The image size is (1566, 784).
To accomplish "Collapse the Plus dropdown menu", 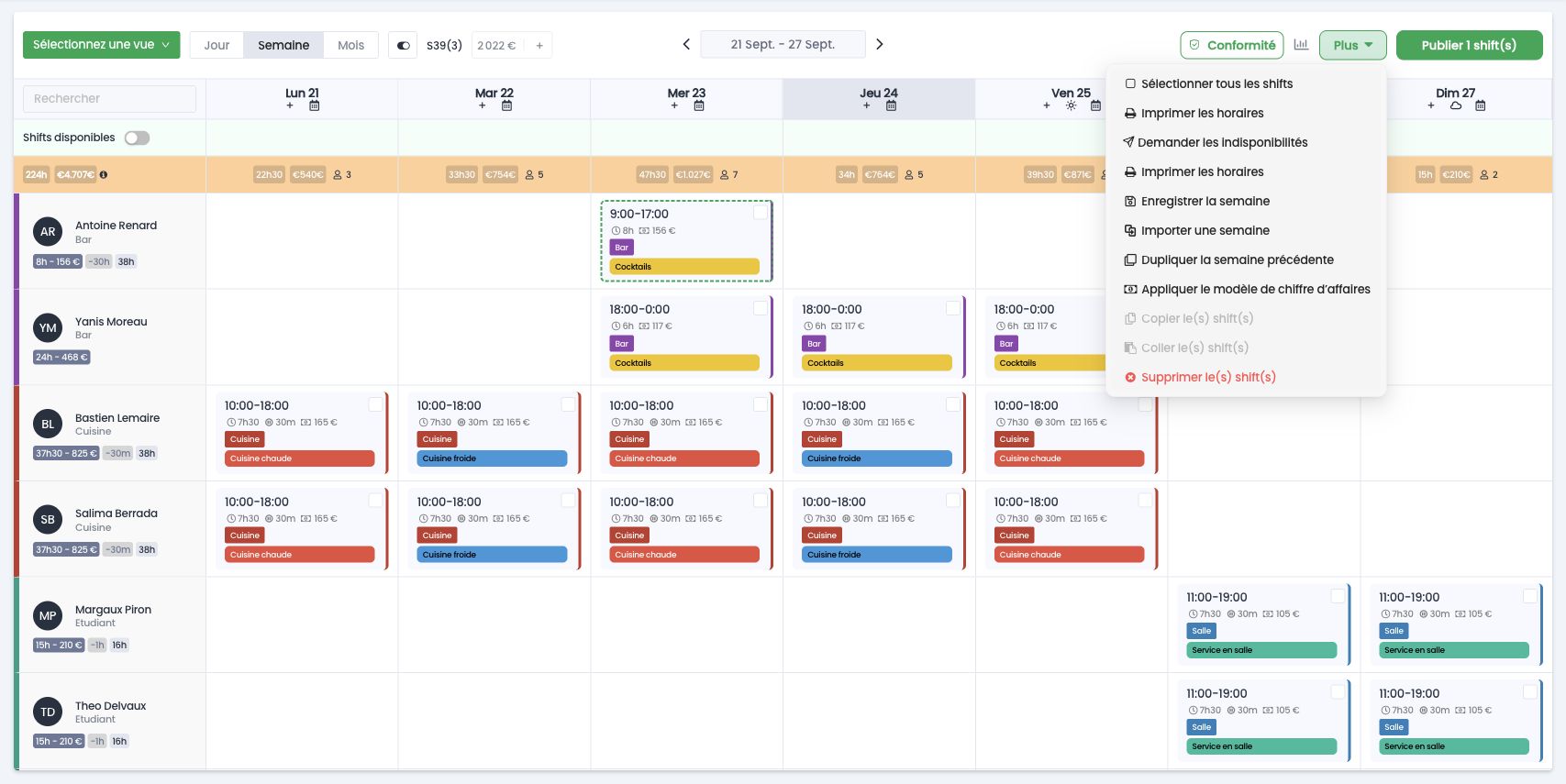I will (1352, 45).
